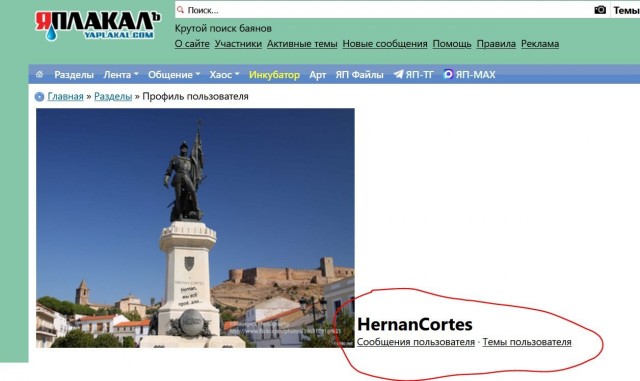
Task: Open Сообщения пользователя link
Action: pyautogui.click(x=416, y=342)
